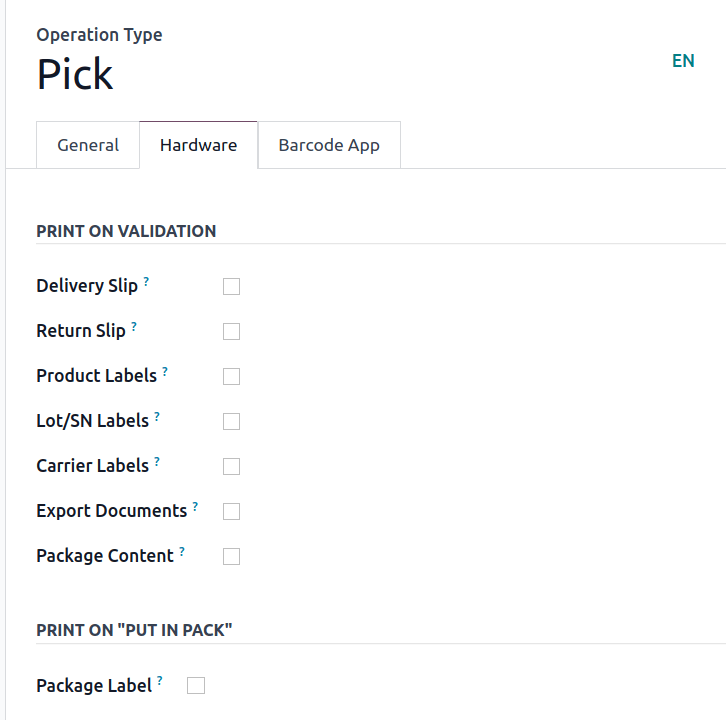Enable the Delivery Slip checkbox
The width and height of the screenshot is (726, 720).
tap(232, 287)
